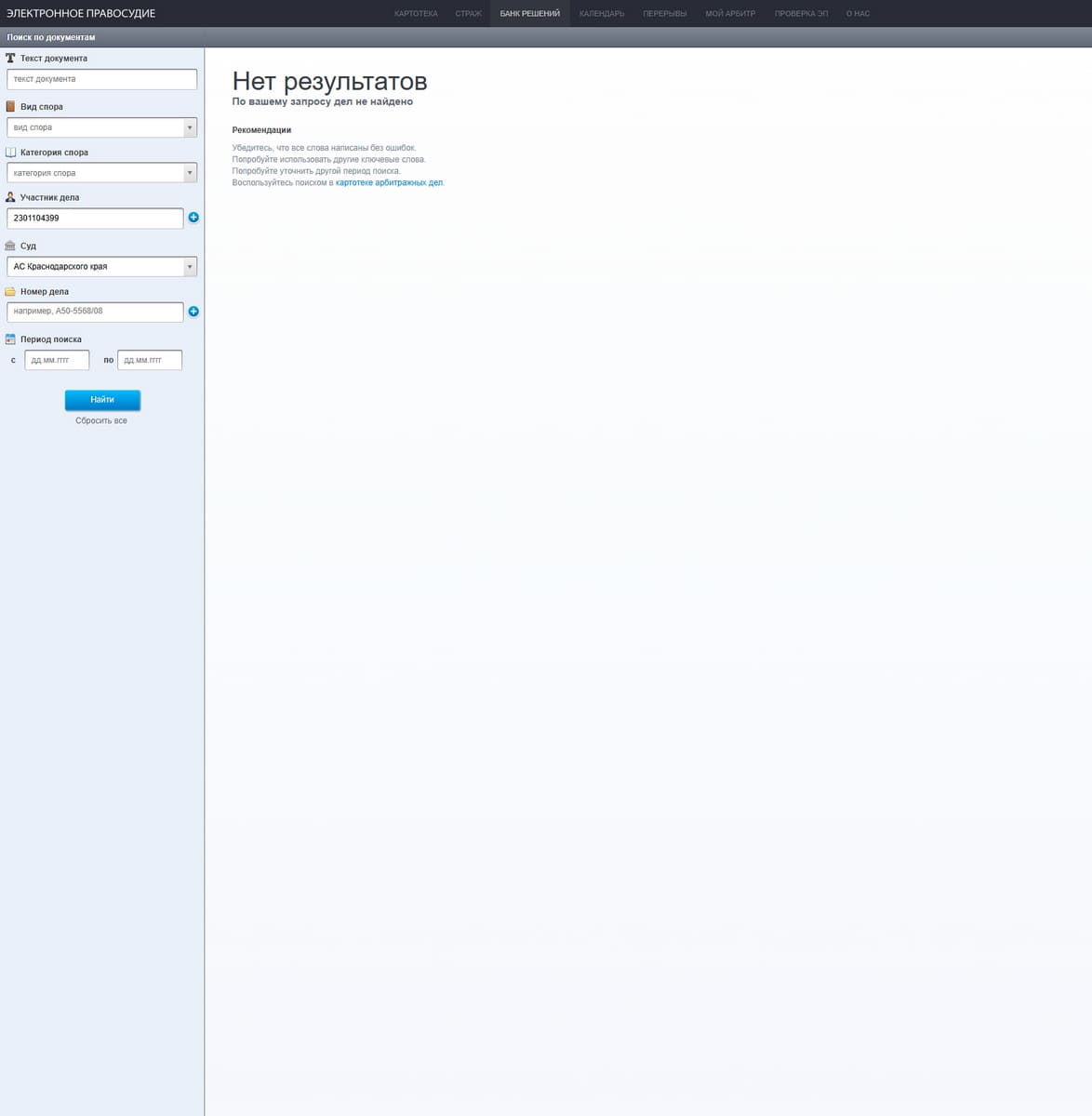Go to the Мой арбитр section
1092x1116 pixels.
coord(730,14)
